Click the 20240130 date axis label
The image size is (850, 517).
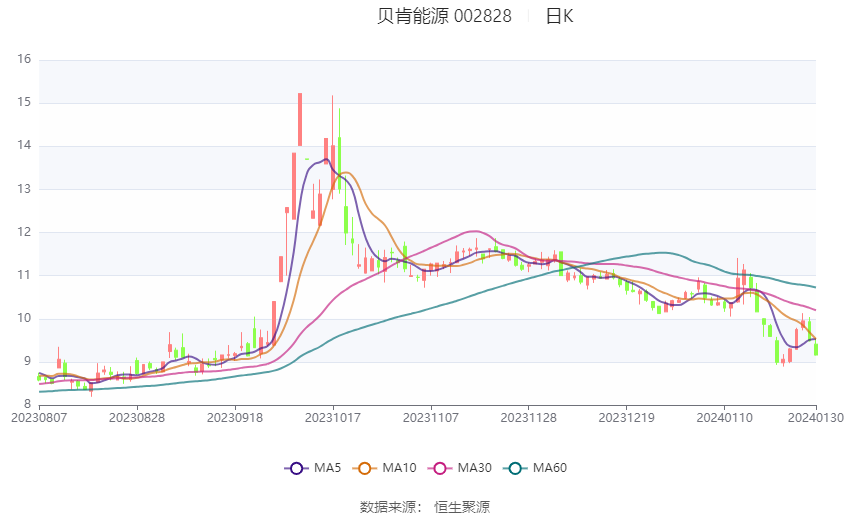(816, 418)
